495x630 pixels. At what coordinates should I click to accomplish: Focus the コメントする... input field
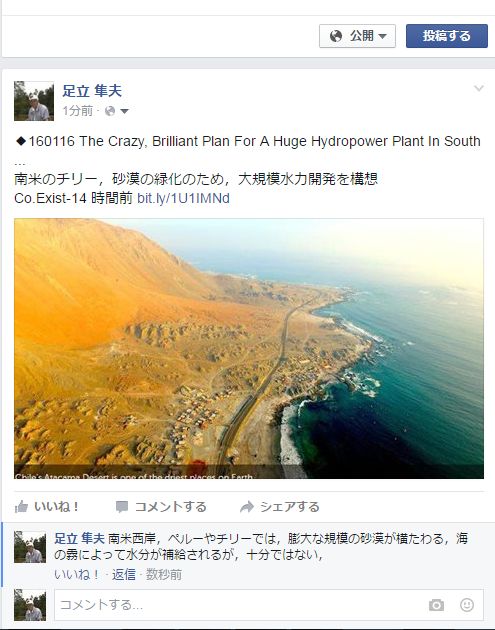[269, 605]
